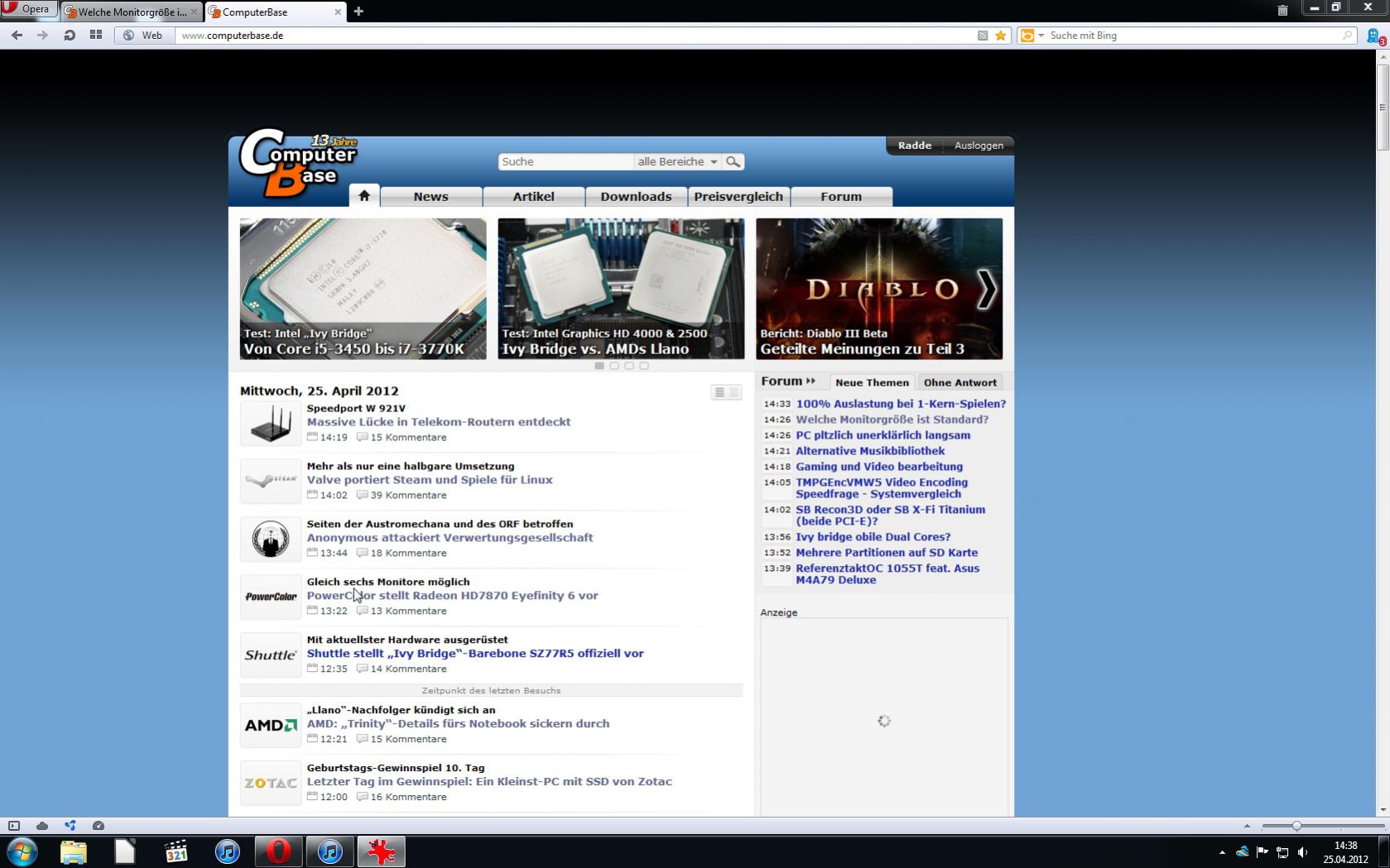Open the Downloads navigation tab
This screenshot has height=868, width=1390.
636,197
